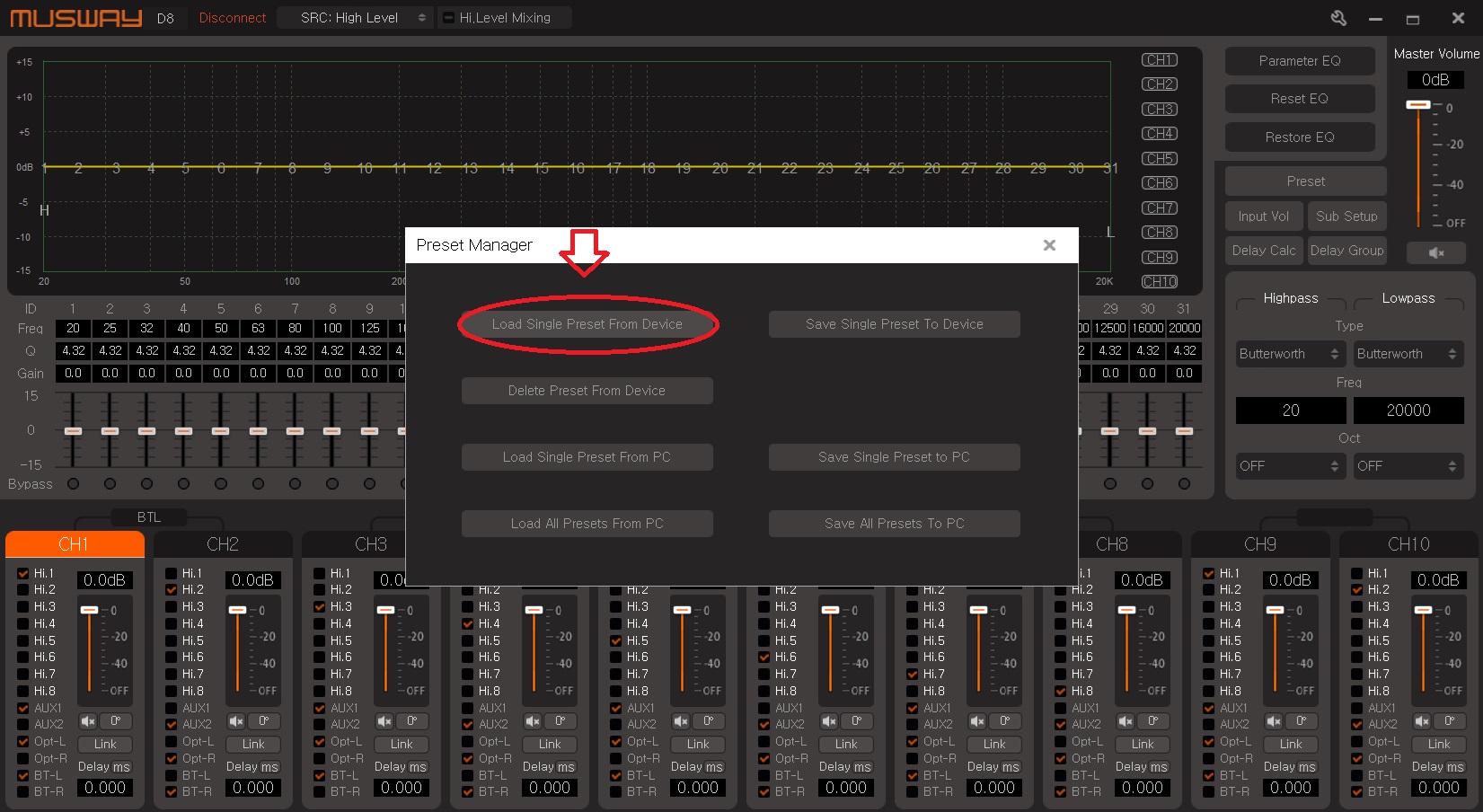Show the CH4 curve badge beside the graph

(1160, 134)
